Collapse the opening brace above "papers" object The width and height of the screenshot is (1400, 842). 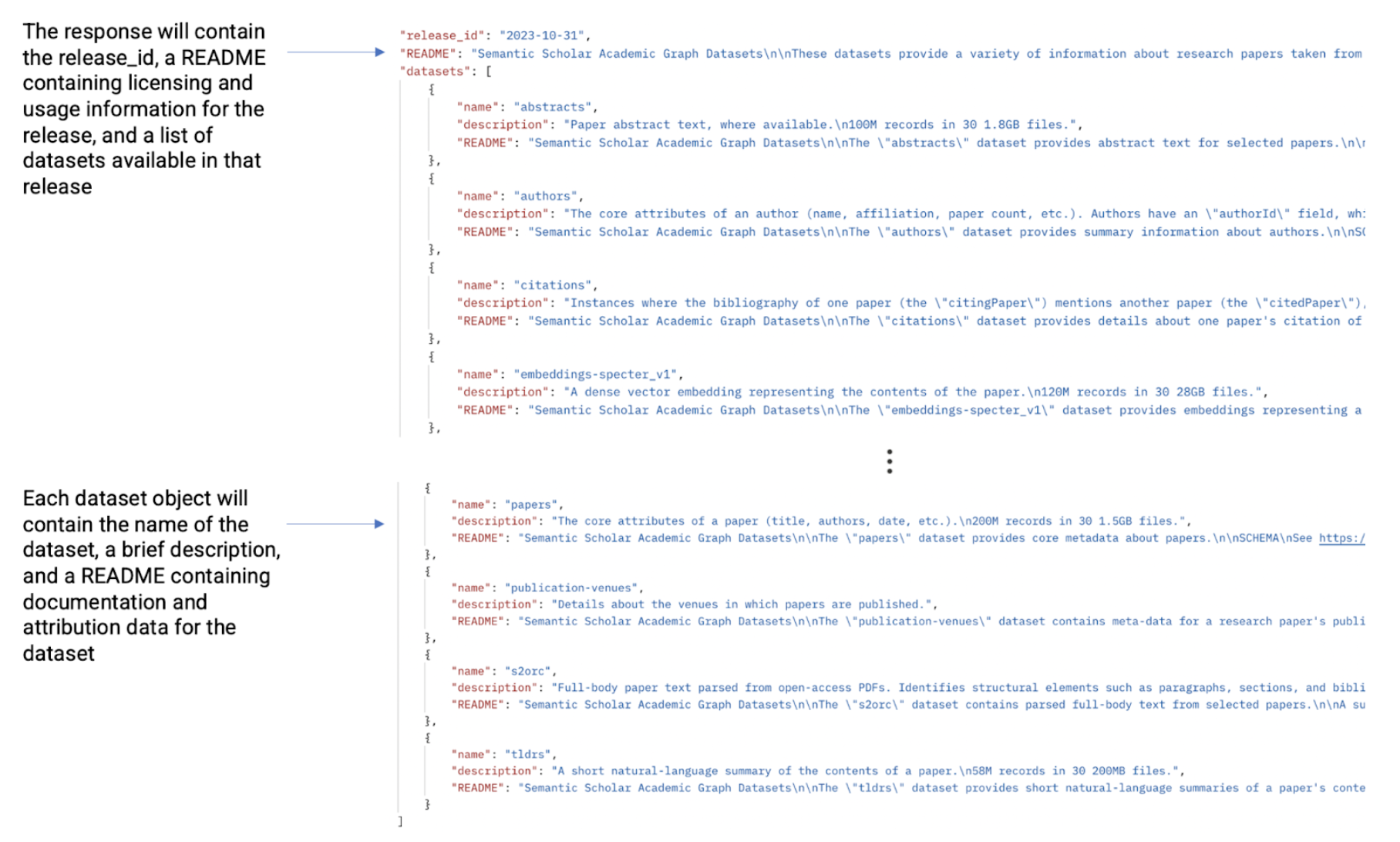pos(427,488)
